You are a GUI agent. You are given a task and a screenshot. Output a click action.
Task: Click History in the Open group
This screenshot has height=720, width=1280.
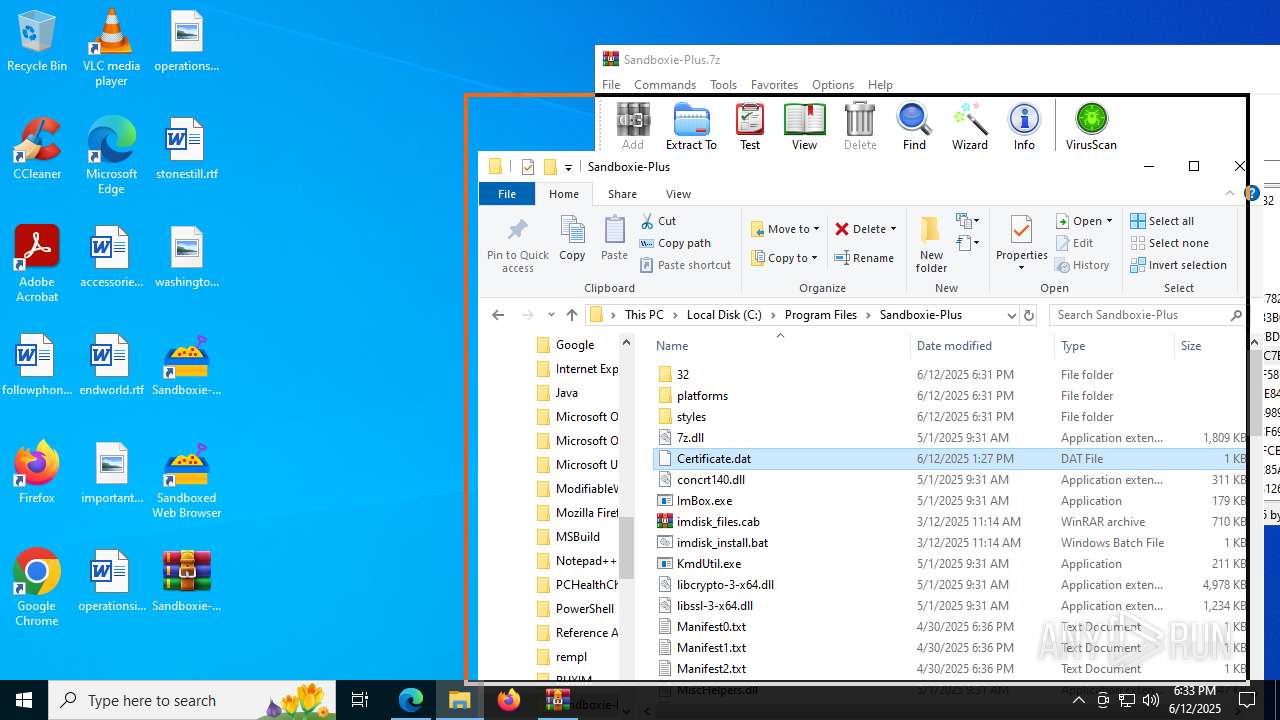pyautogui.click(x=1083, y=265)
